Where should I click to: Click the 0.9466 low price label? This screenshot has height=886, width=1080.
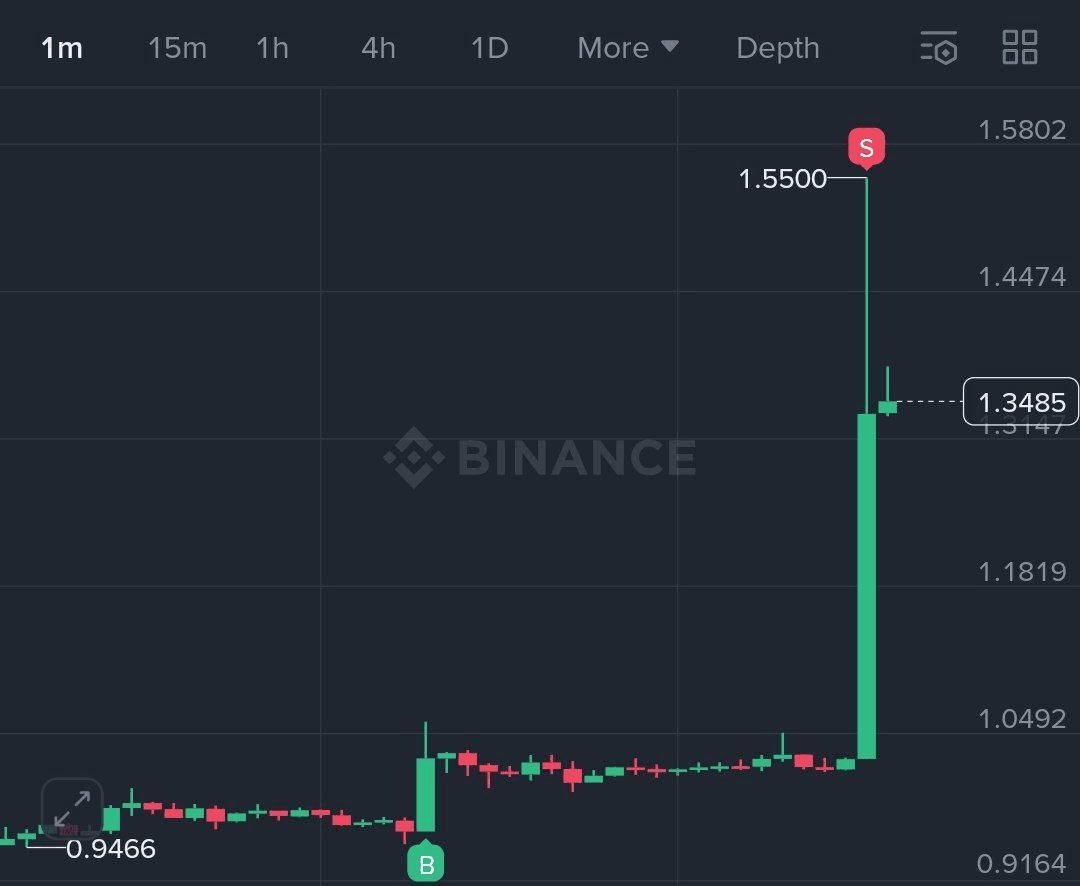tap(111, 849)
